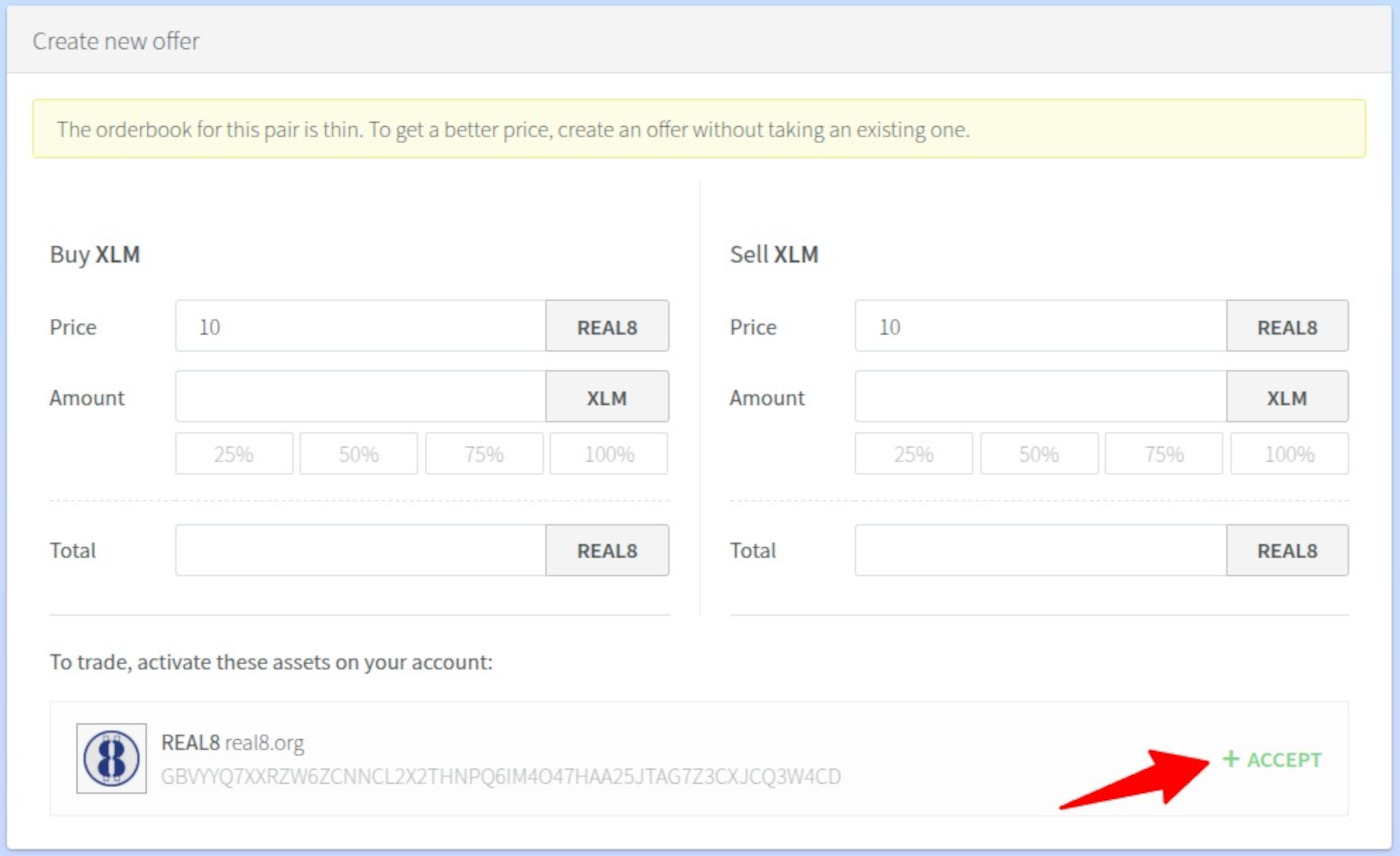Choose 100% under Buy XLM
The image size is (1400, 856).
pyautogui.click(x=609, y=454)
